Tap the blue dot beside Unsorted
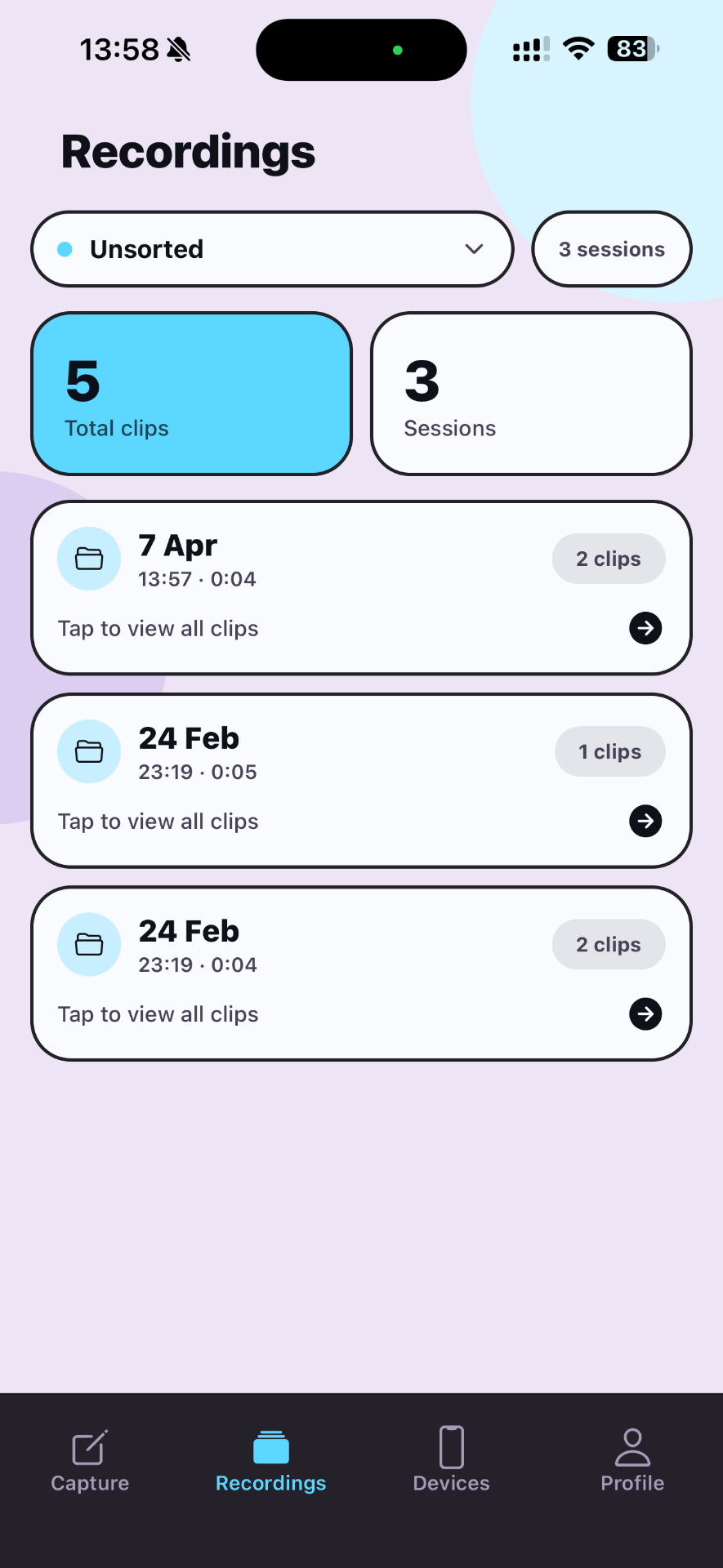This screenshot has width=723, height=1568. [x=65, y=249]
